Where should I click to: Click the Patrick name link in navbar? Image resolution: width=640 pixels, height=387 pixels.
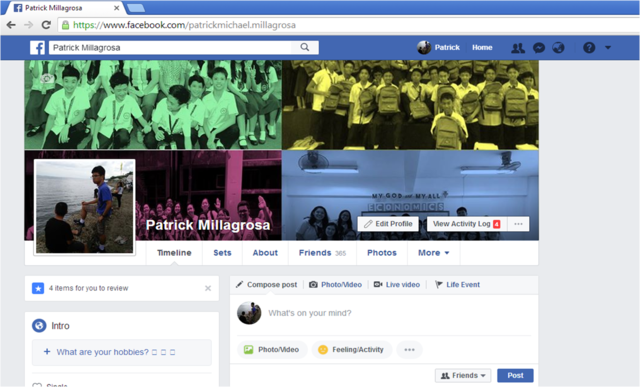(x=447, y=47)
